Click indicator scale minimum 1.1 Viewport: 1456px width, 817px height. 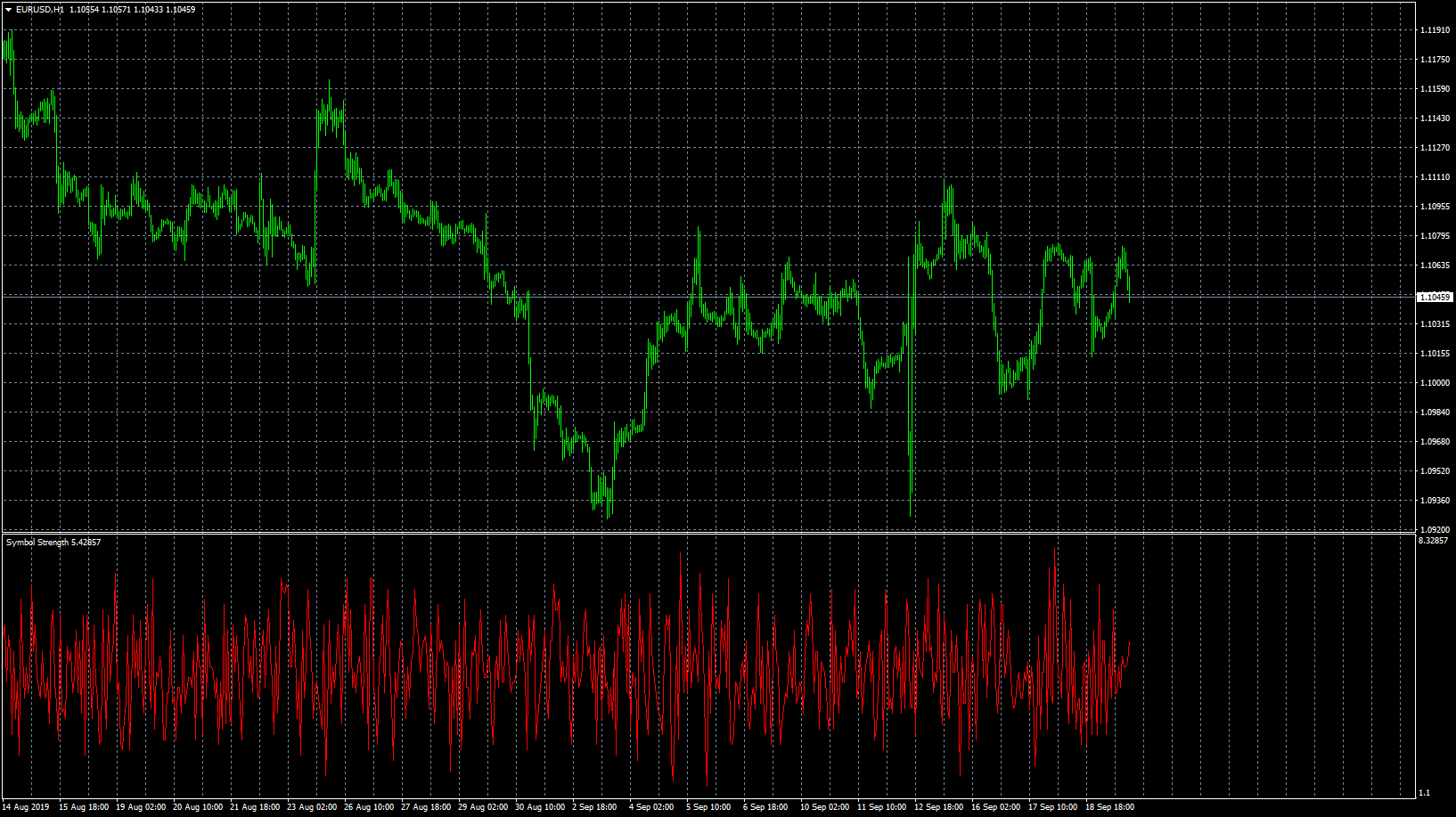1424,793
